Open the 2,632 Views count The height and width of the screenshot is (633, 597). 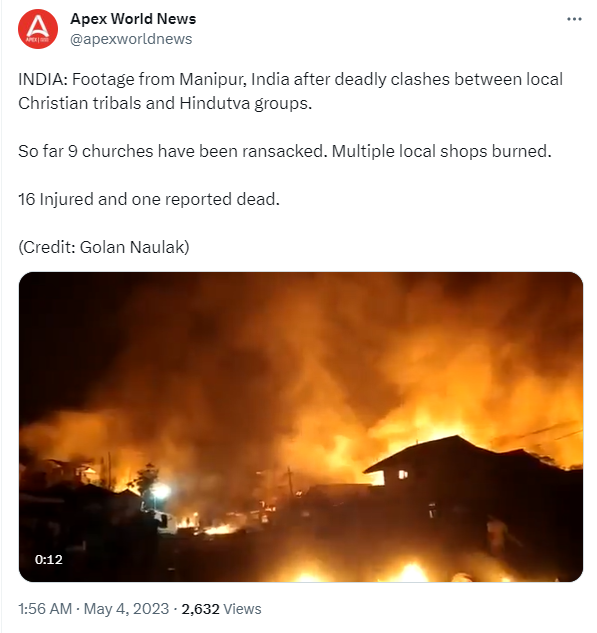(x=221, y=609)
